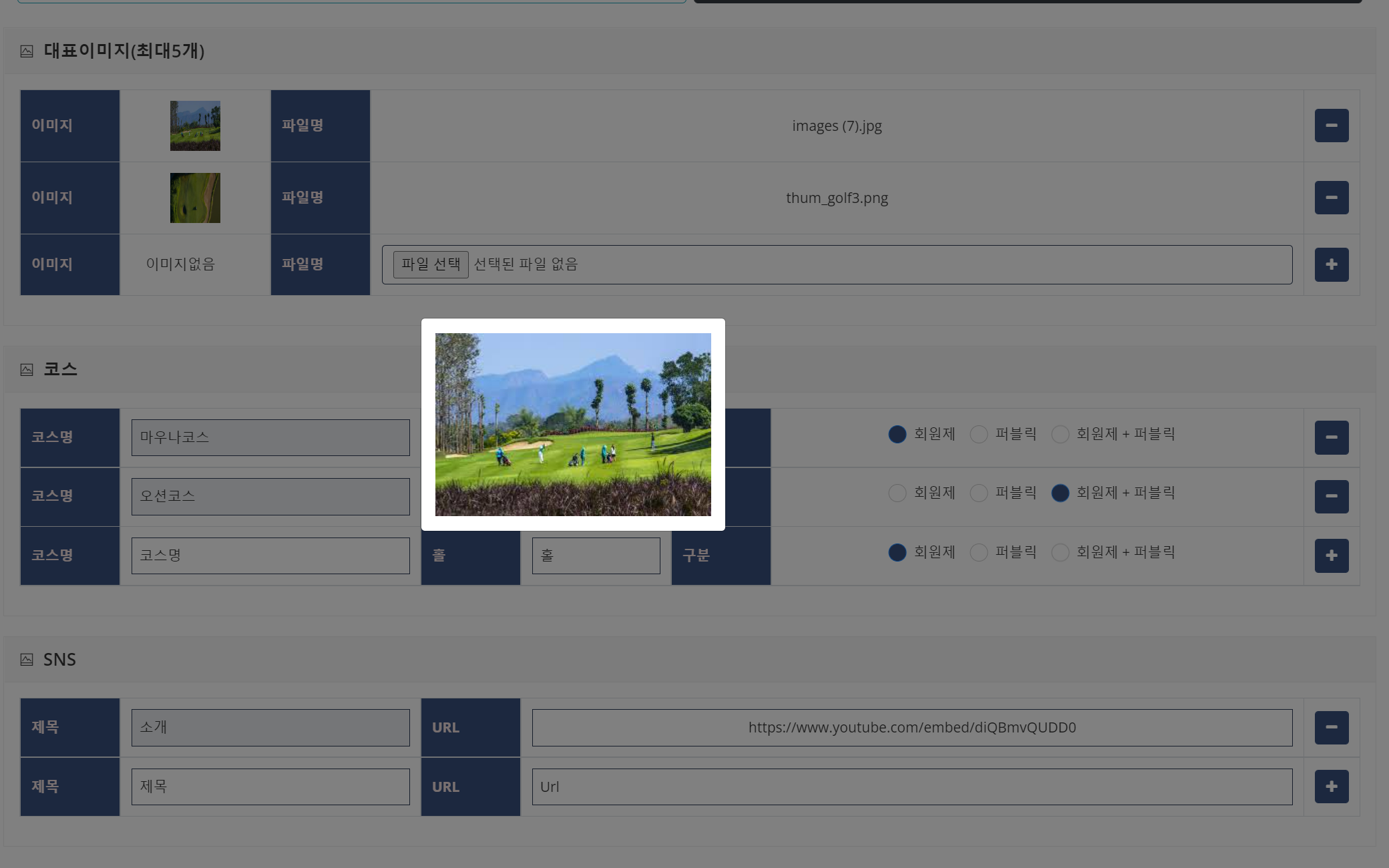Focus the empty 코스명 input field

tap(270, 556)
